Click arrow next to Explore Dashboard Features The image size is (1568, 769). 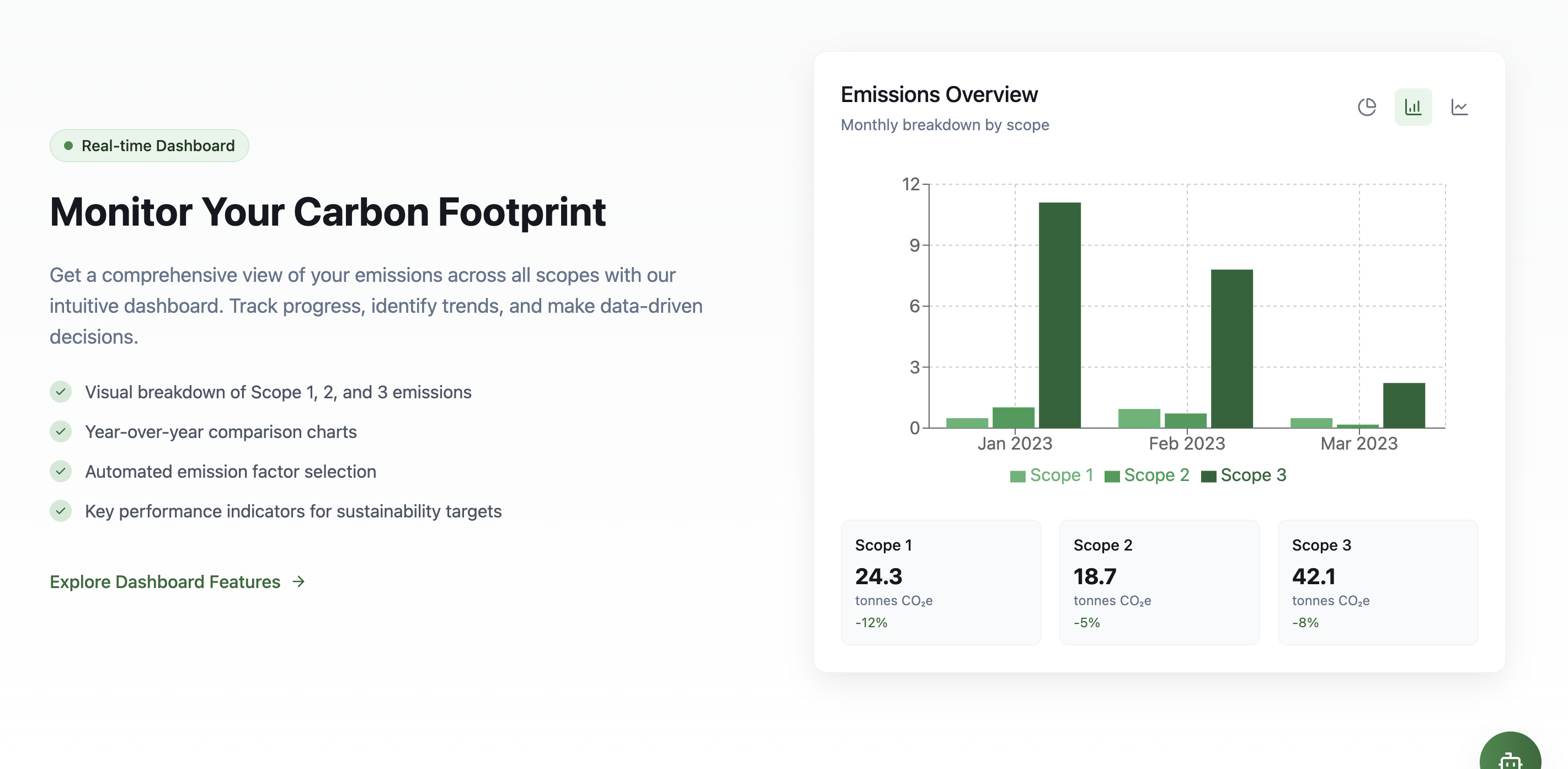(298, 581)
